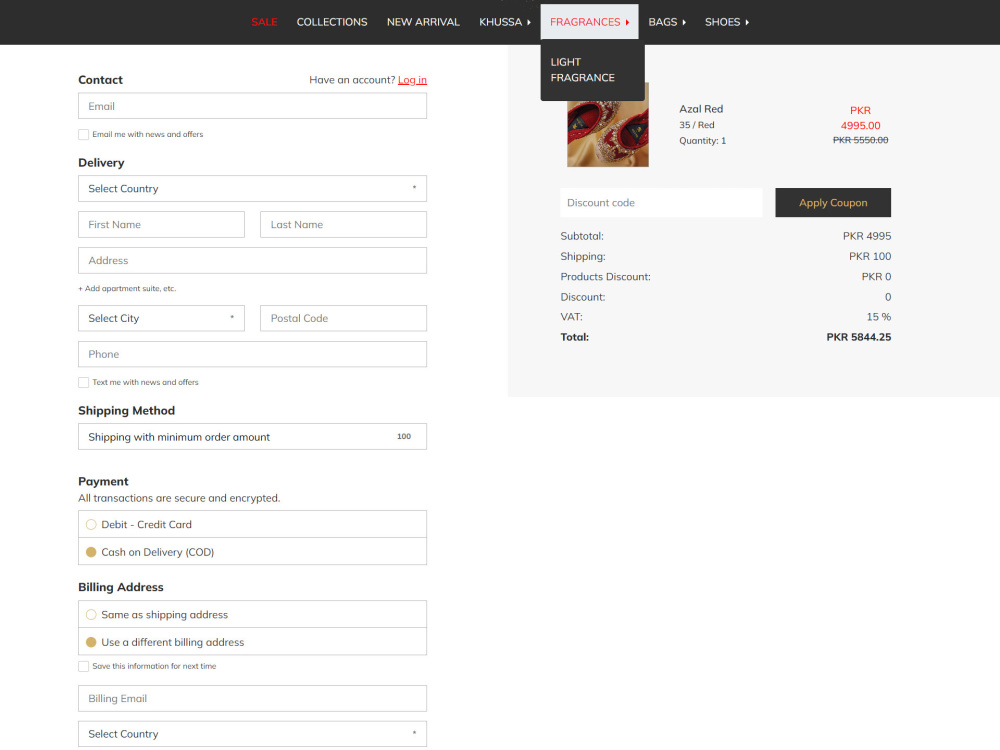Click the Azal Red product name

click(x=701, y=109)
